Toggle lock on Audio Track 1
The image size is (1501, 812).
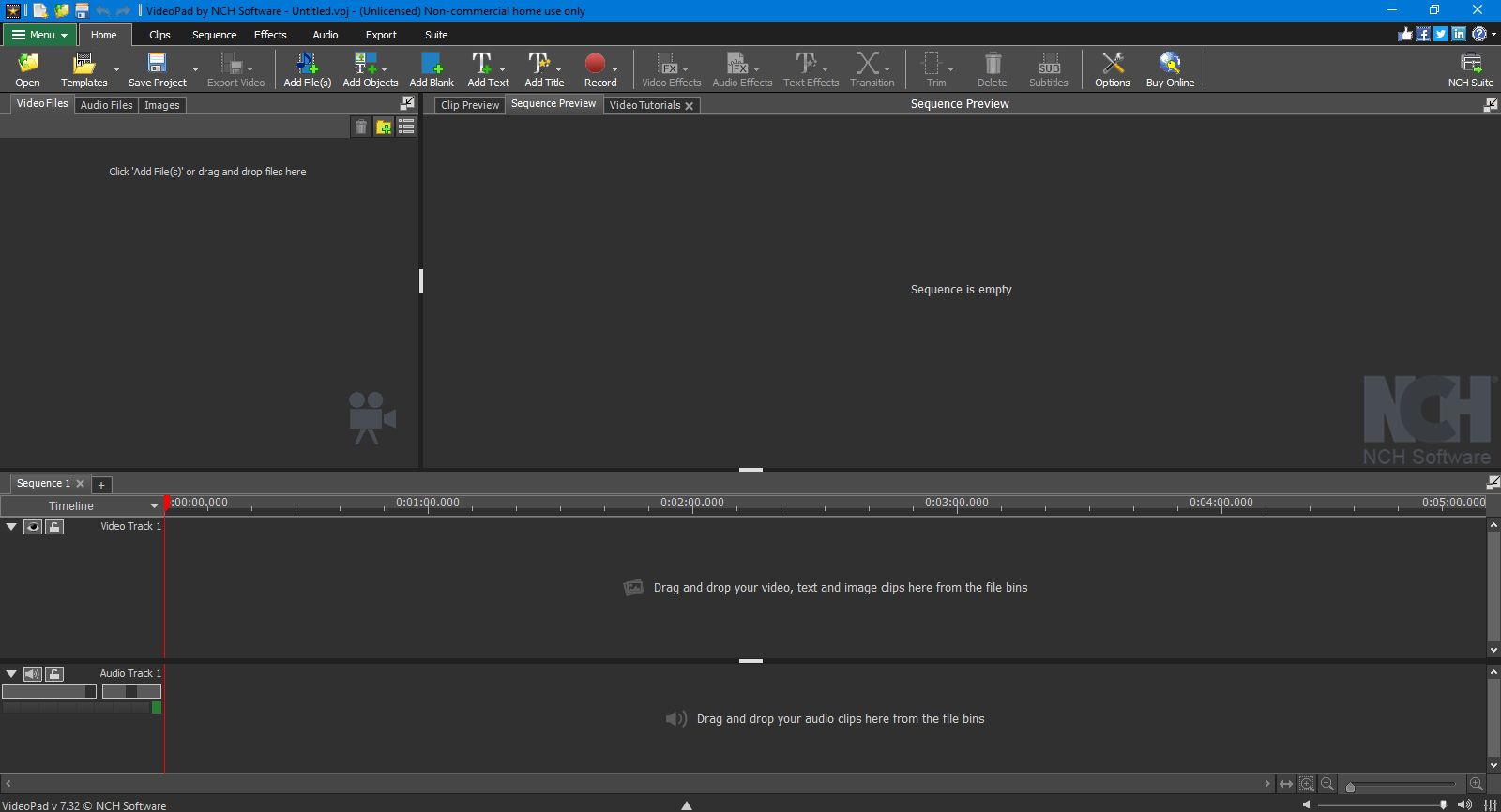(x=54, y=674)
